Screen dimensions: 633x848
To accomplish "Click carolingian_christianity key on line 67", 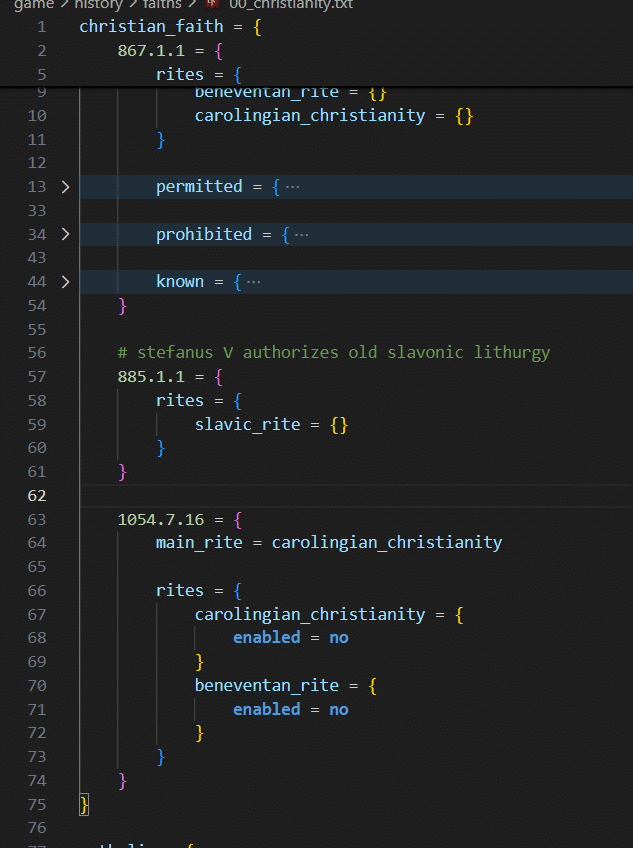I will [x=310, y=615].
